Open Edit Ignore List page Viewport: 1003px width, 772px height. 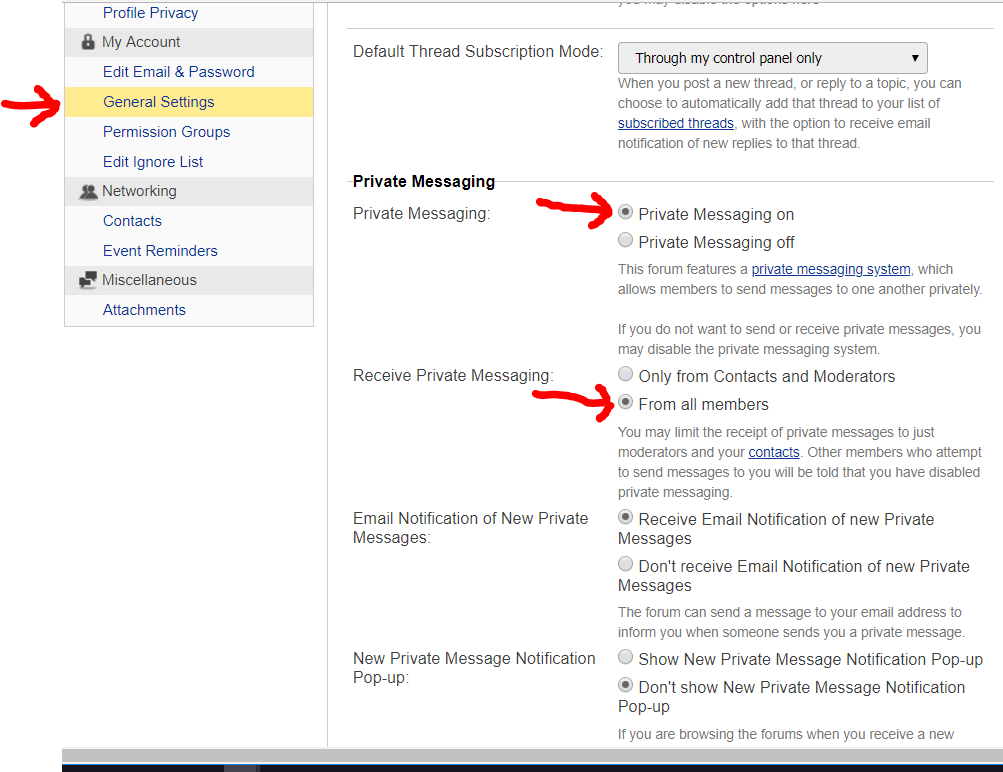pyautogui.click(x=153, y=162)
